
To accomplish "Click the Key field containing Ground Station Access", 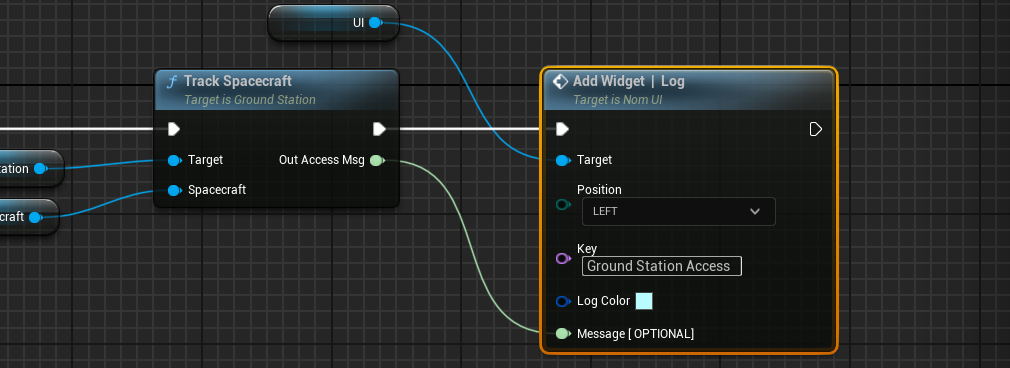I will point(662,266).
